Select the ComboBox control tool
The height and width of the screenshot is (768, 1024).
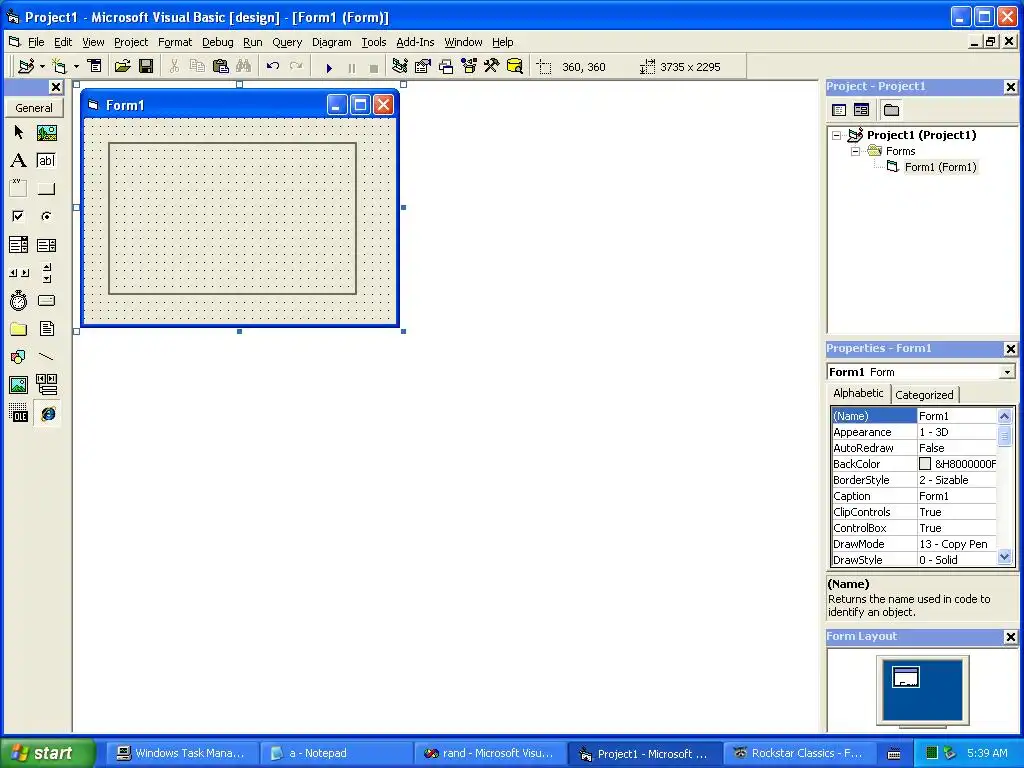(x=18, y=245)
